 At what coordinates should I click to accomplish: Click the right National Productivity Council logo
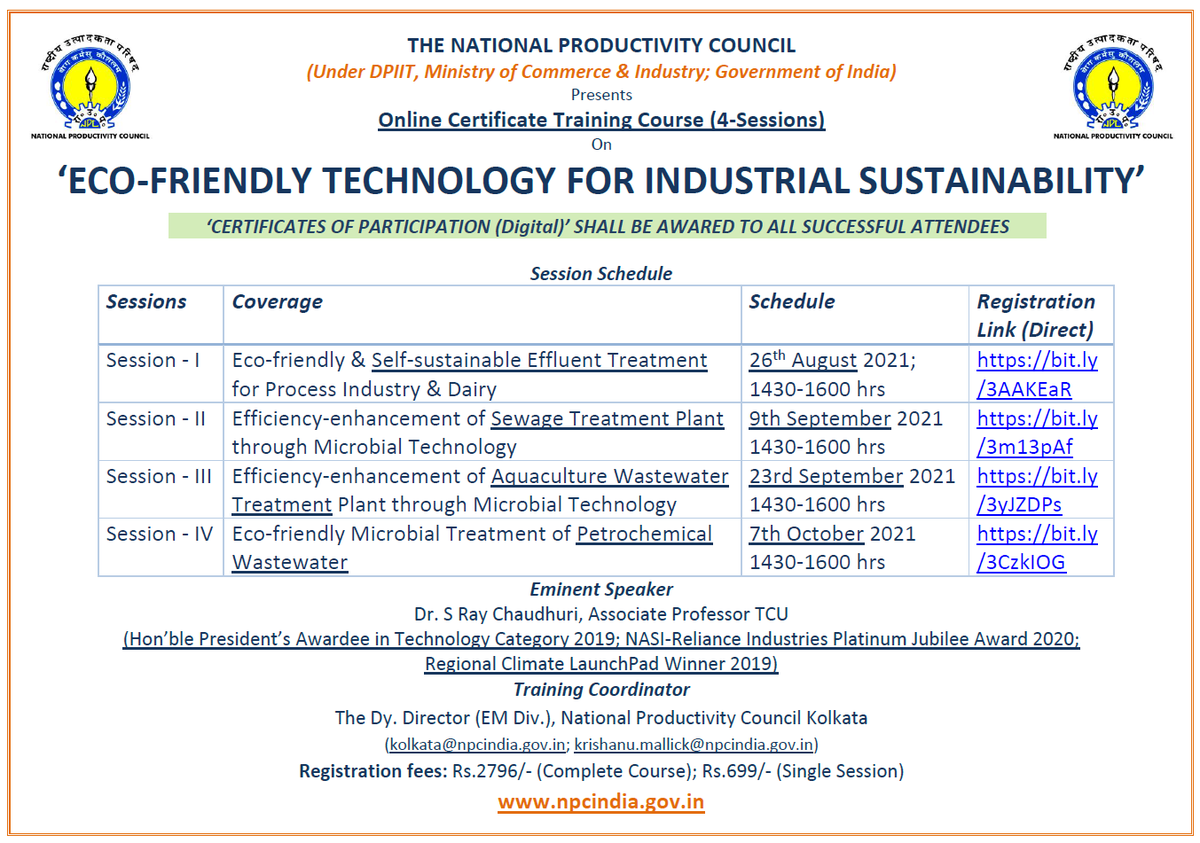pyautogui.click(x=1113, y=86)
